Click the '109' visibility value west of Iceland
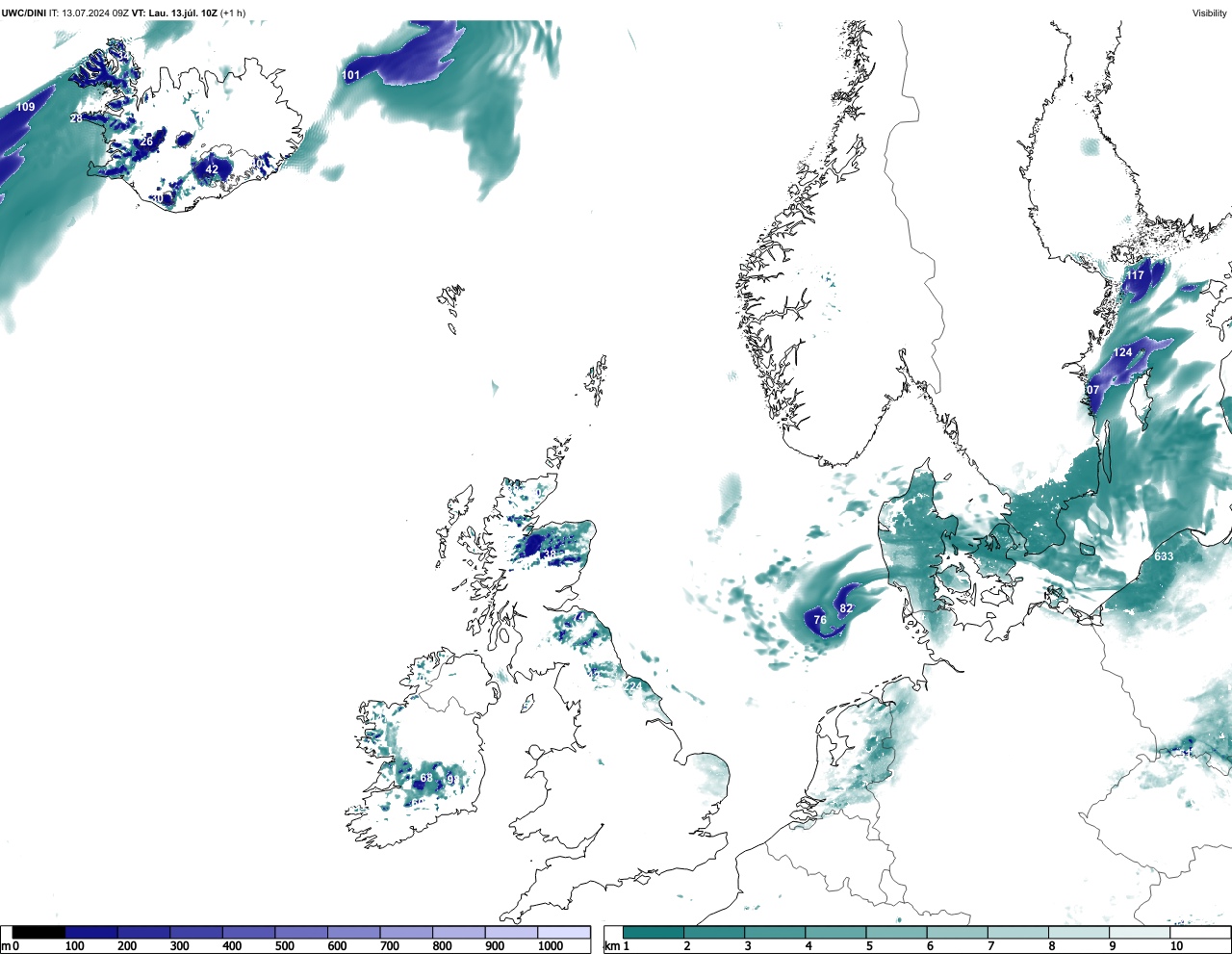Image resolution: width=1232 pixels, height=954 pixels. tap(26, 107)
